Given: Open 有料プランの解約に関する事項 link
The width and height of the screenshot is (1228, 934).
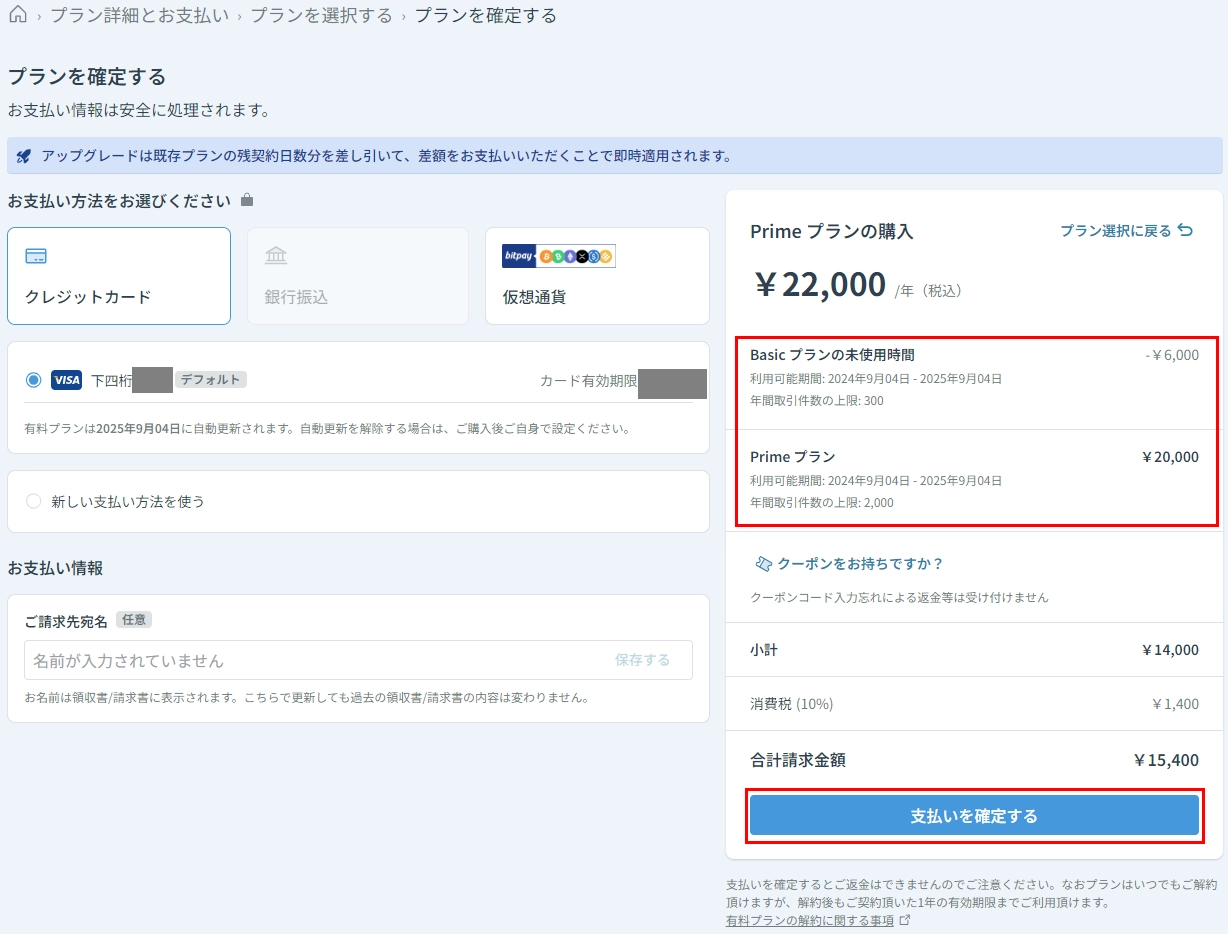Looking at the screenshot, I should pyautogui.click(x=810, y=920).
